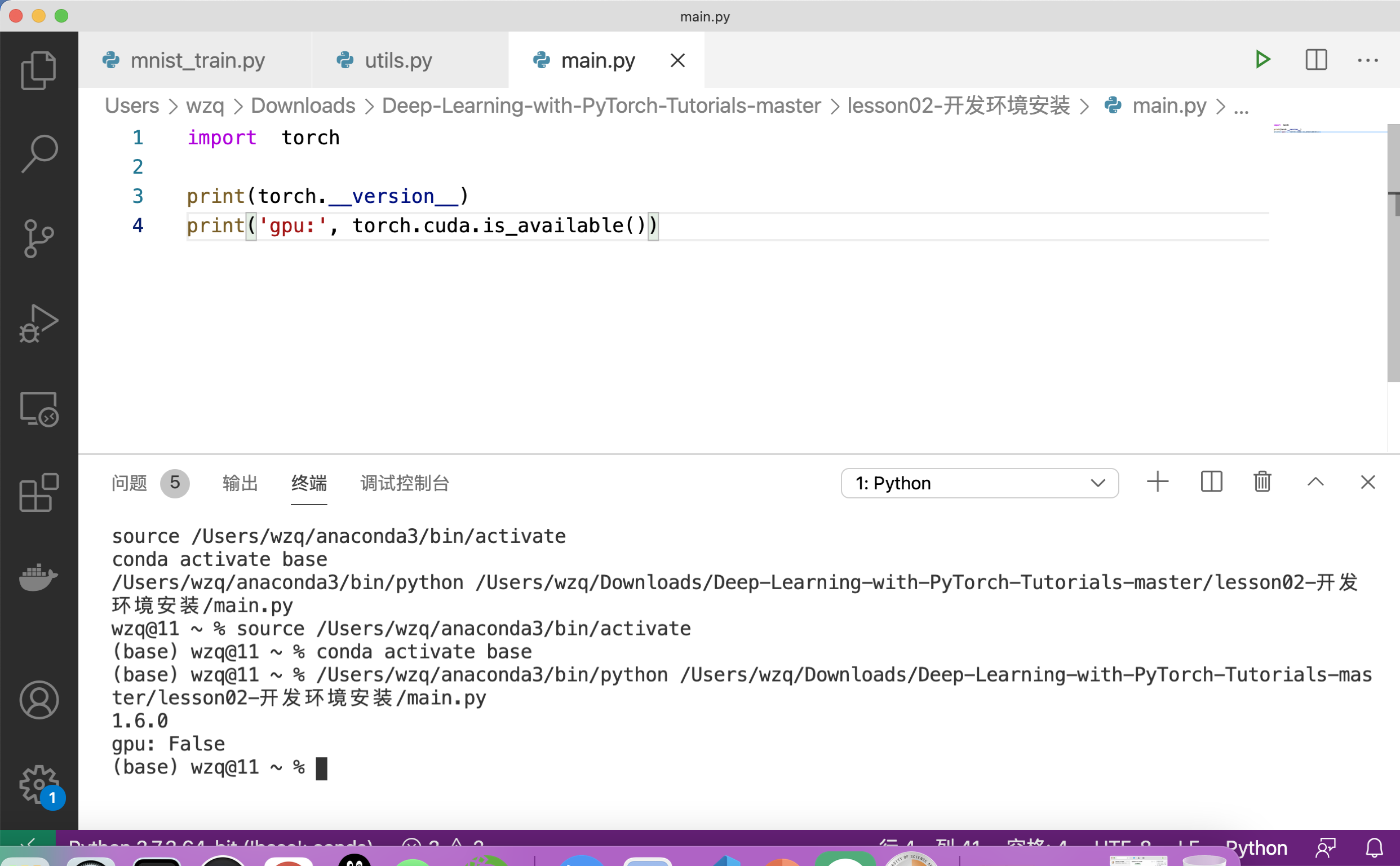Click the Run Python file button

pos(1263,58)
